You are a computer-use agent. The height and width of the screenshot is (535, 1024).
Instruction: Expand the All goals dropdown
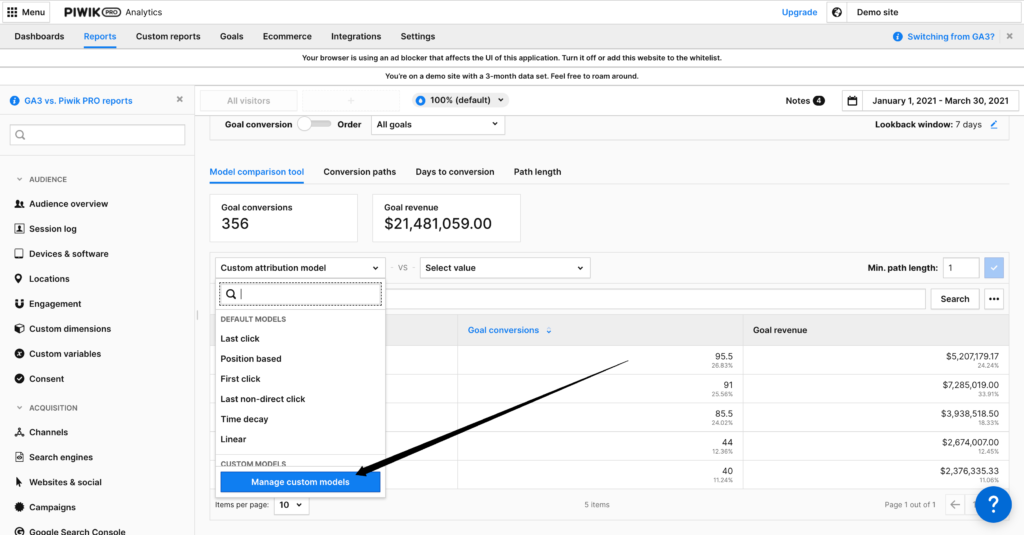[437, 125]
